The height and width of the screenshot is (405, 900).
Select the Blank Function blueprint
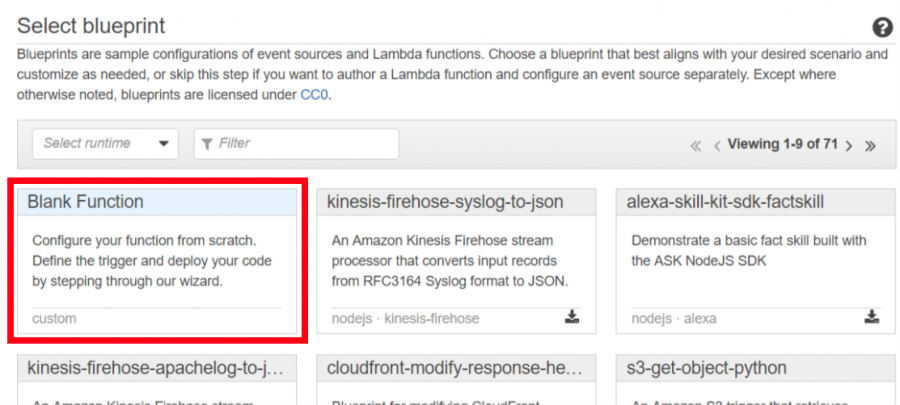coord(157,261)
